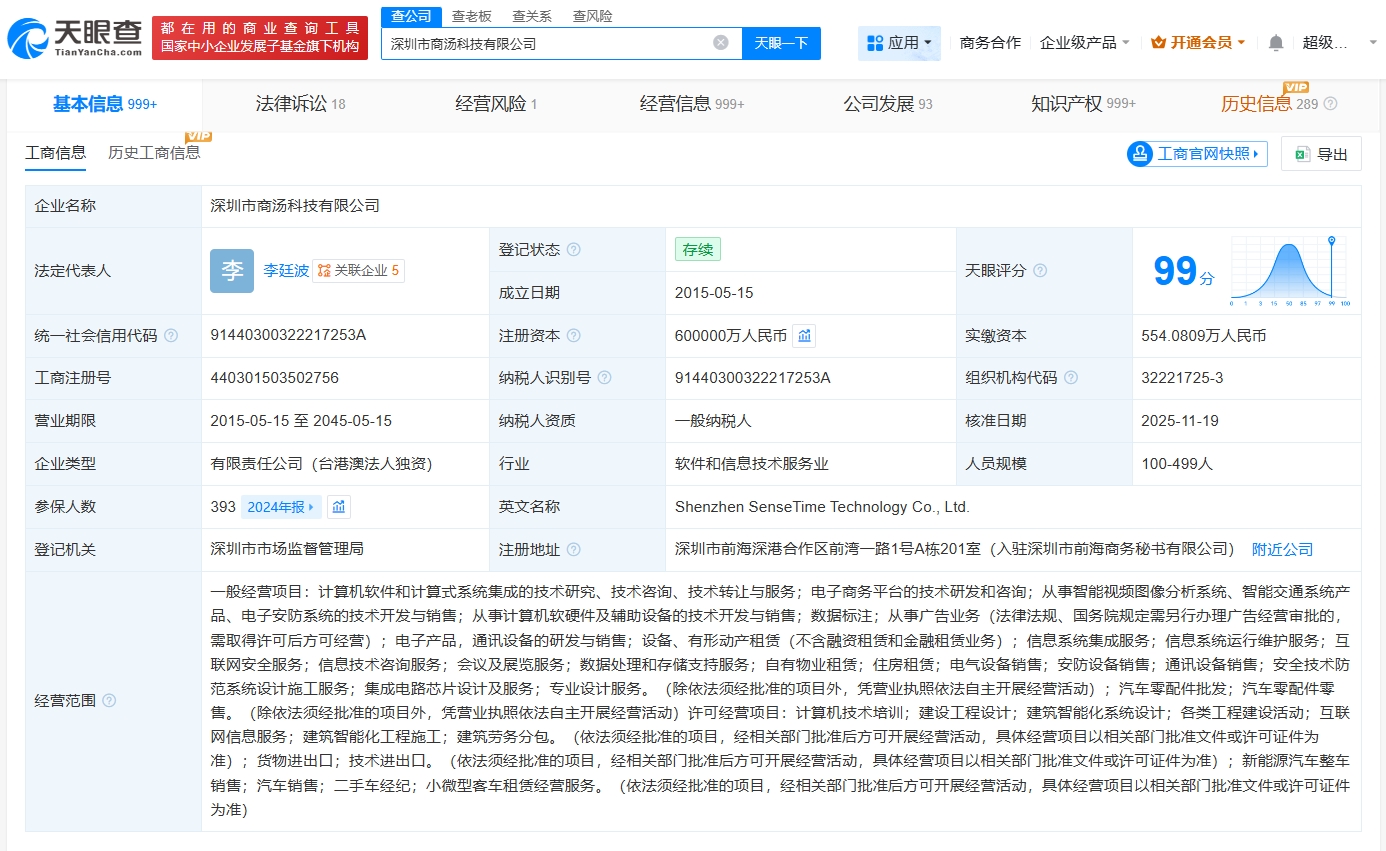Click inside the company search input field
The image size is (1386, 851).
click(x=550, y=42)
